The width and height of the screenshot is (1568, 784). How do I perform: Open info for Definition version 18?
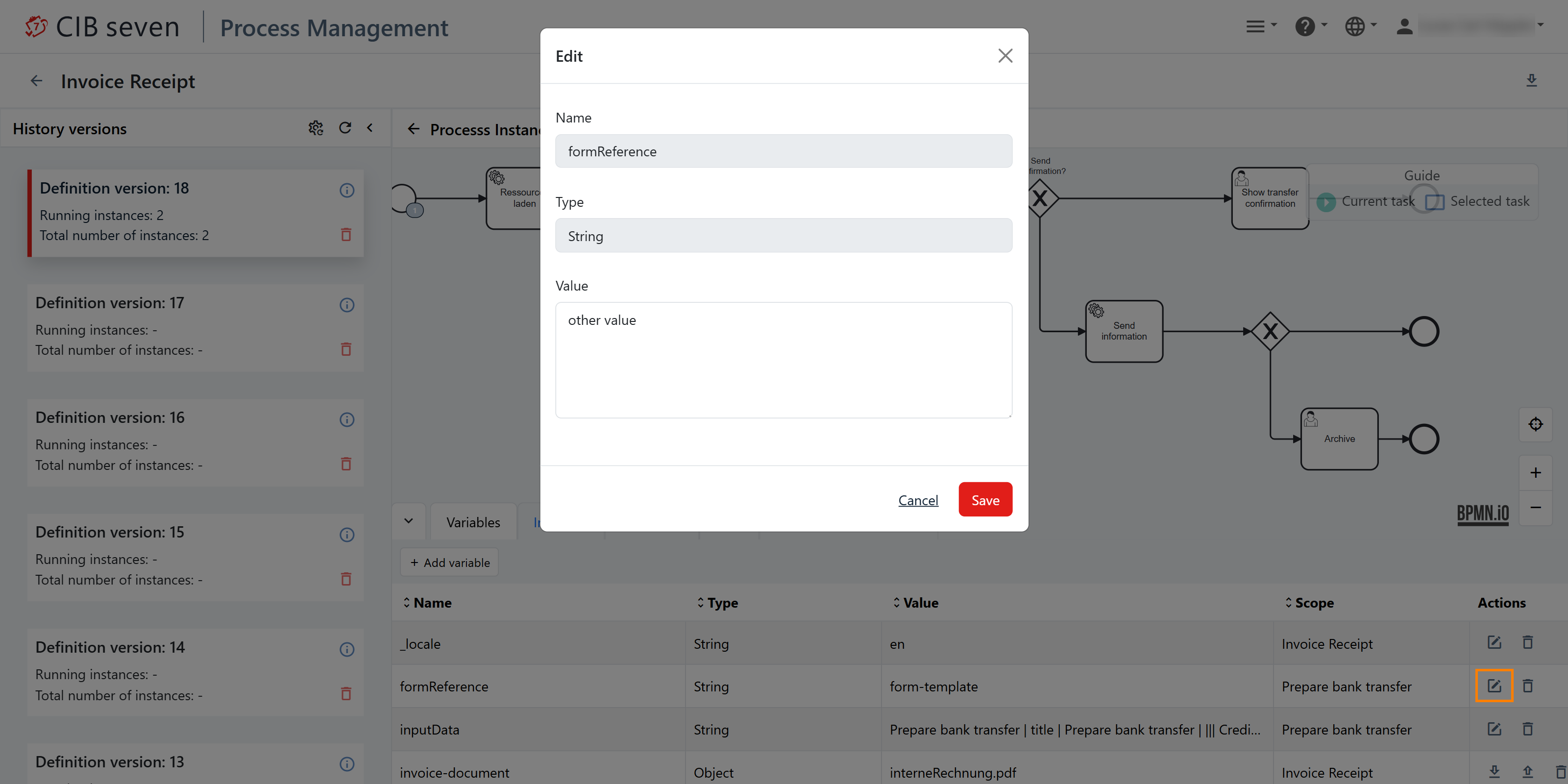[x=346, y=191]
